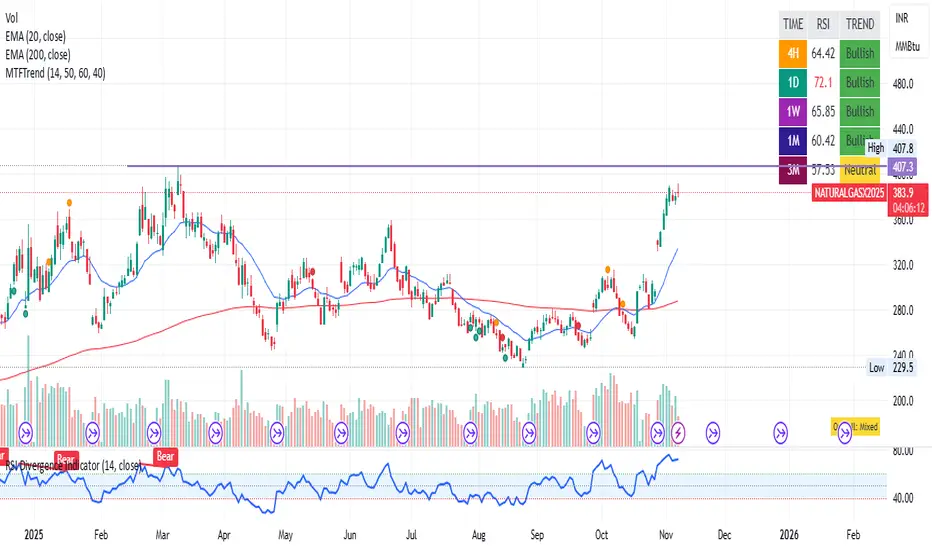Open the MMBtu unit selector

907,46
